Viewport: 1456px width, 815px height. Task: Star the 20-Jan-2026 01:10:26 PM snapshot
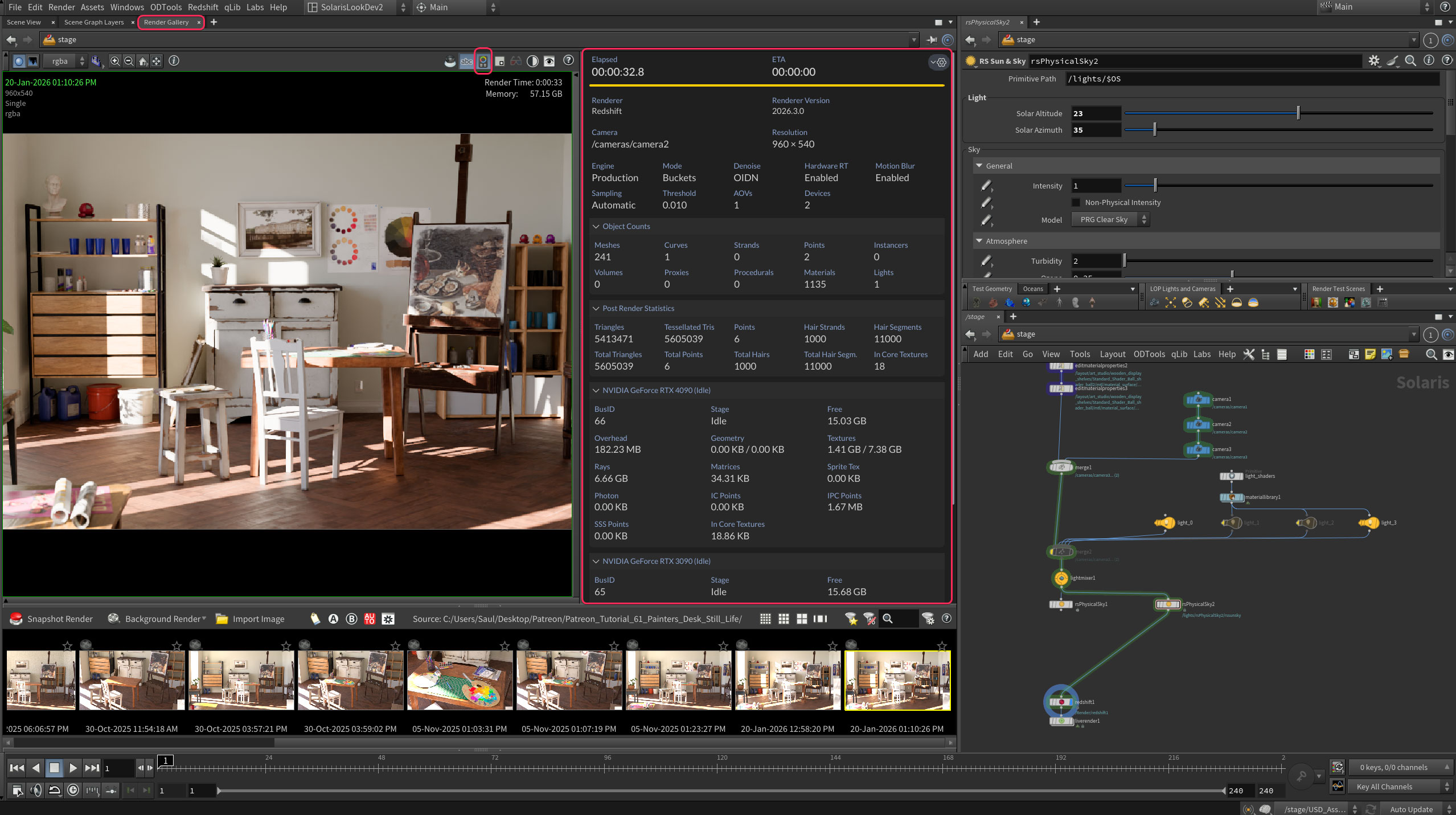(942, 646)
